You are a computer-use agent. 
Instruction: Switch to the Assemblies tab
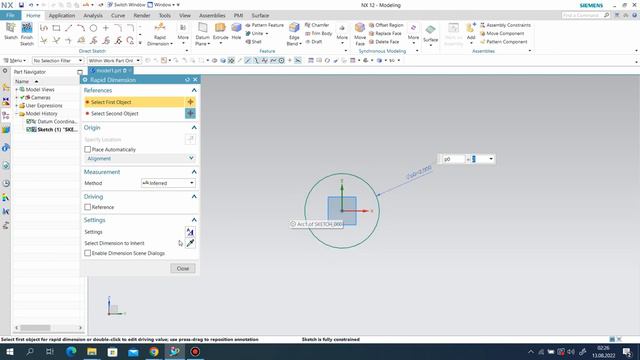(x=212, y=16)
